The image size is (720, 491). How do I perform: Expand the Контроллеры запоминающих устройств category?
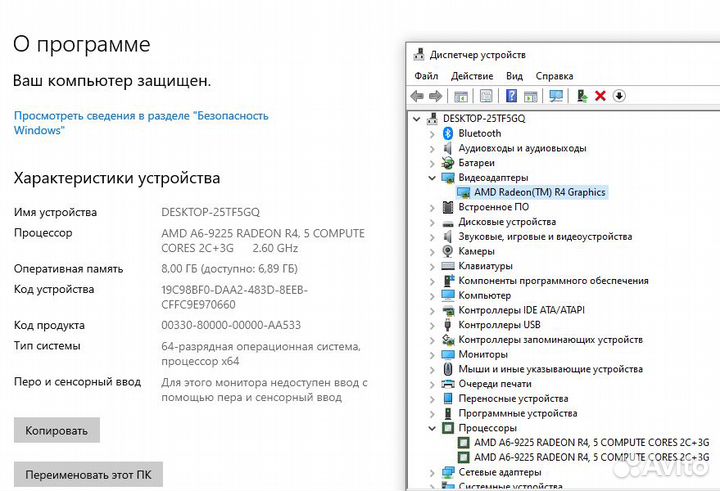pyautogui.click(x=432, y=340)
